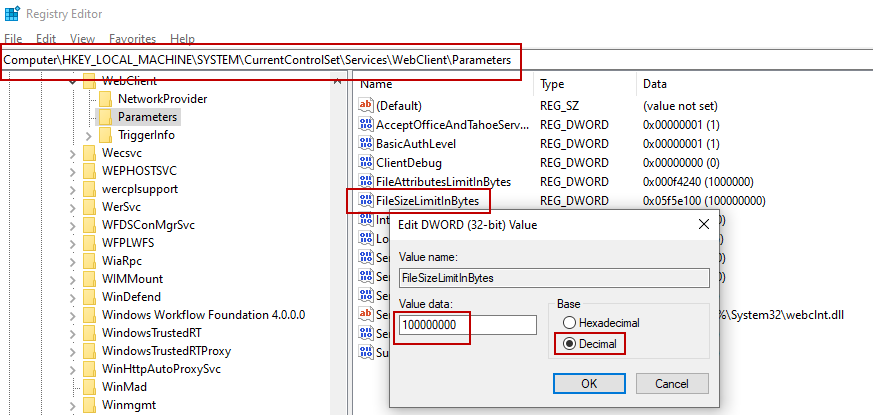Select the Parameters key in tree
873x415 pixels.
[x=147, y=117]
